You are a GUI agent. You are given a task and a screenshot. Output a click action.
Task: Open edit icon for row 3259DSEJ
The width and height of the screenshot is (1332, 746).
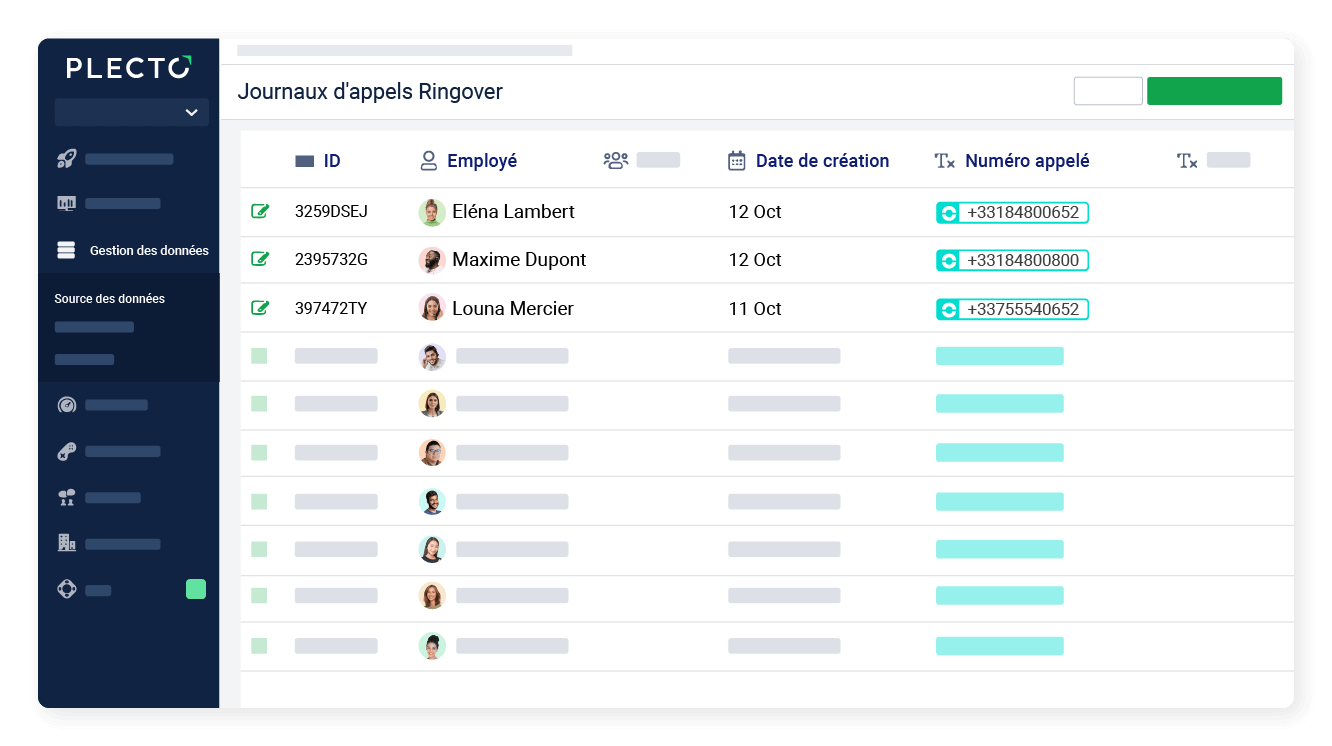[260, 211]
